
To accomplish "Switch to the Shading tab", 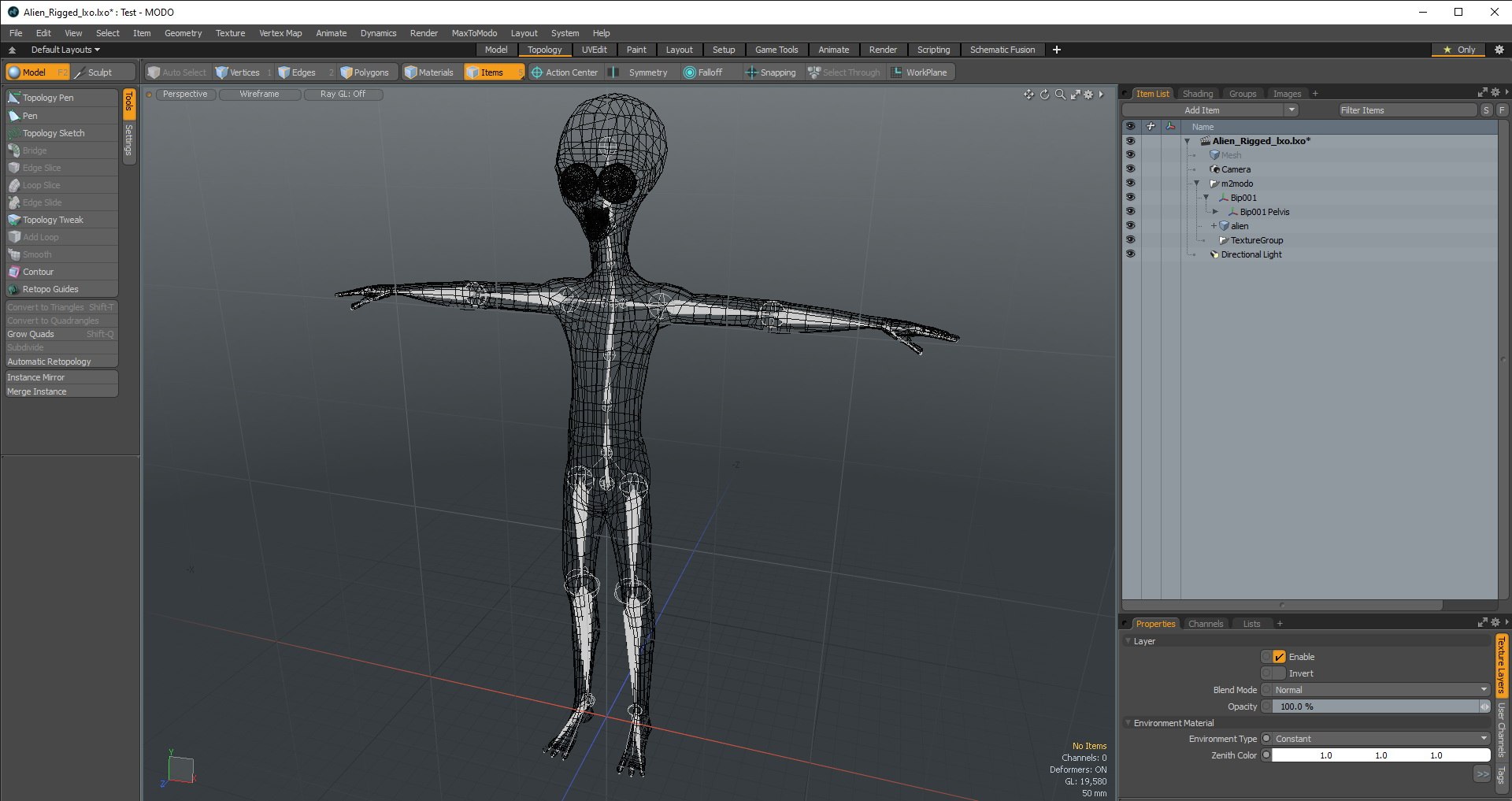I will [x=1198, y=94].
